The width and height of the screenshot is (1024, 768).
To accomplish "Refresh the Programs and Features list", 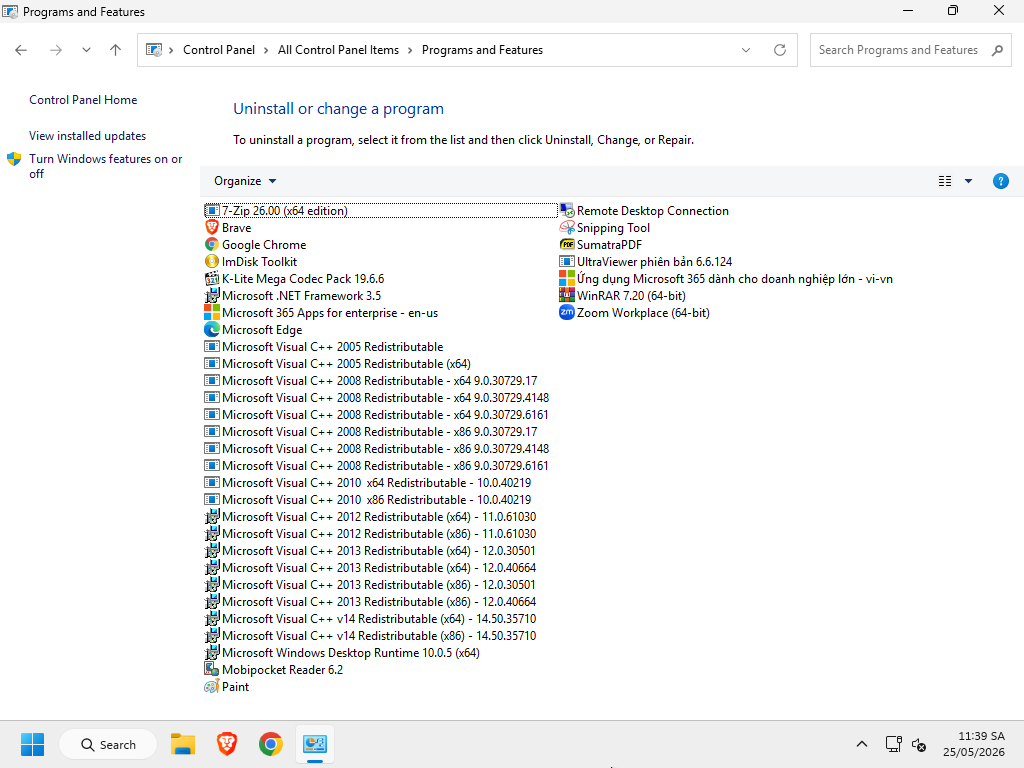I will [780, 50].
